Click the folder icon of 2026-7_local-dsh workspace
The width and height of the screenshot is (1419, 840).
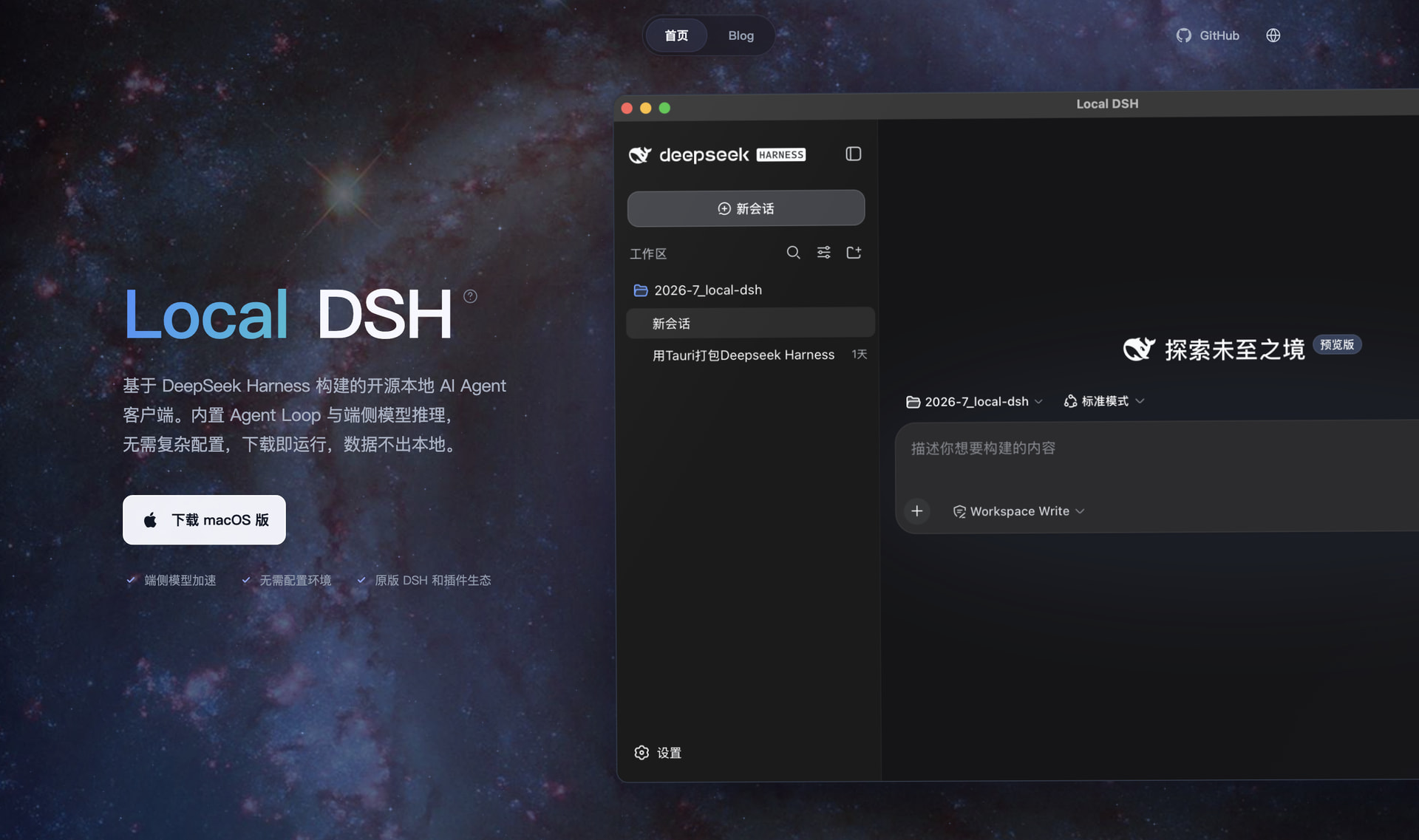coord(641,290)
